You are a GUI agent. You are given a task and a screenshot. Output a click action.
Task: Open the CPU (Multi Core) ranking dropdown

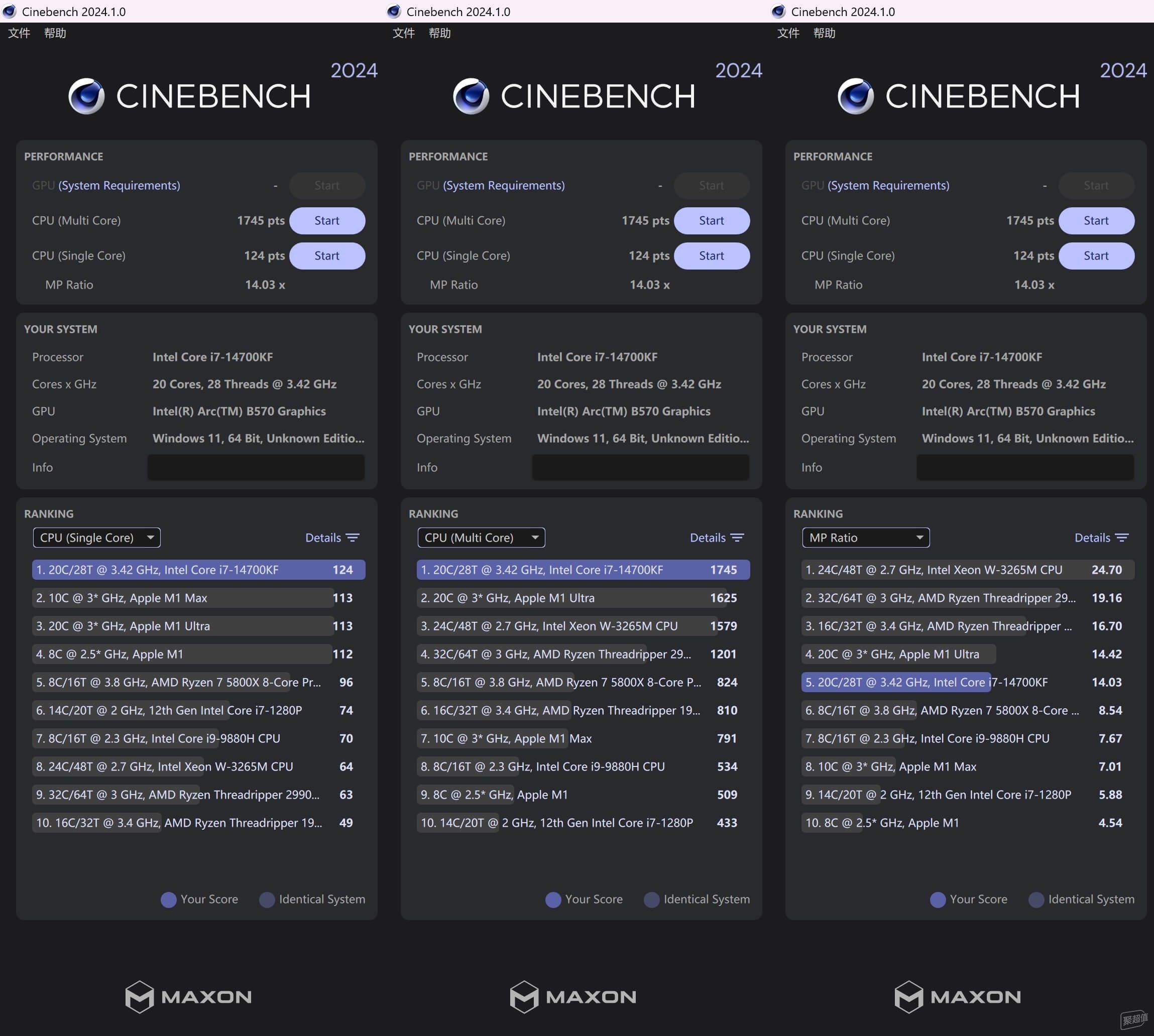(x=481, y=538)
